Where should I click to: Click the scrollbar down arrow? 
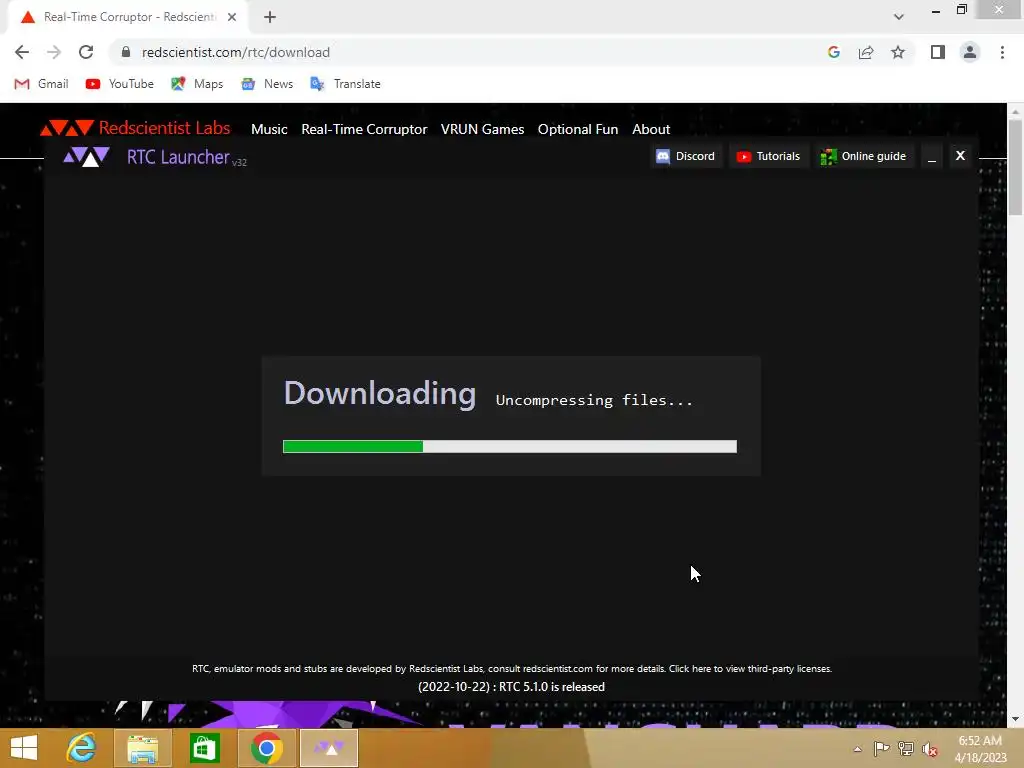point(1015,719)
